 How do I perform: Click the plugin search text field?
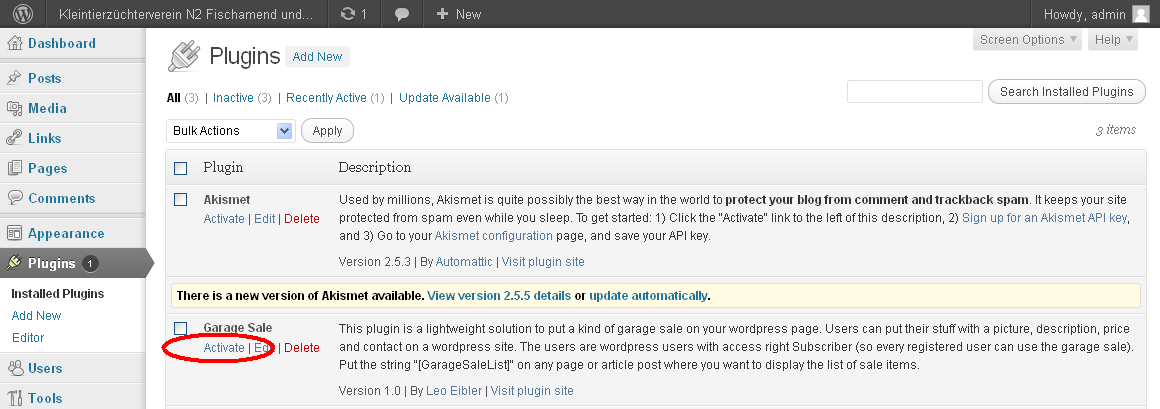click(914, 92)
